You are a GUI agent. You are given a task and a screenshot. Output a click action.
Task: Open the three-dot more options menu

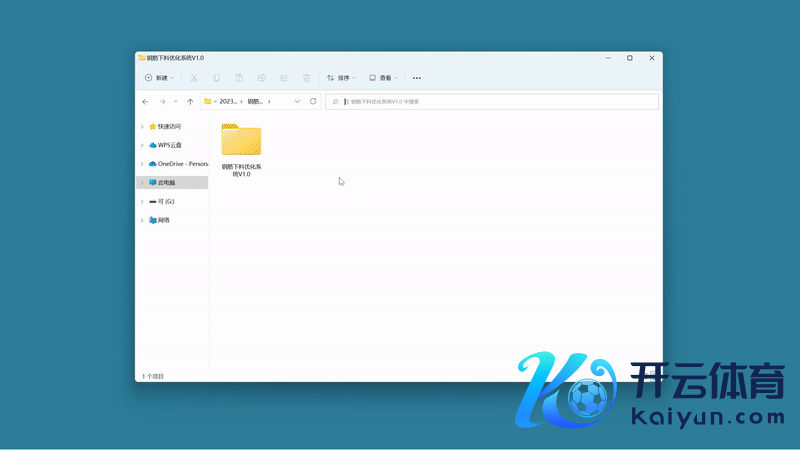click(x=417, y=78)
